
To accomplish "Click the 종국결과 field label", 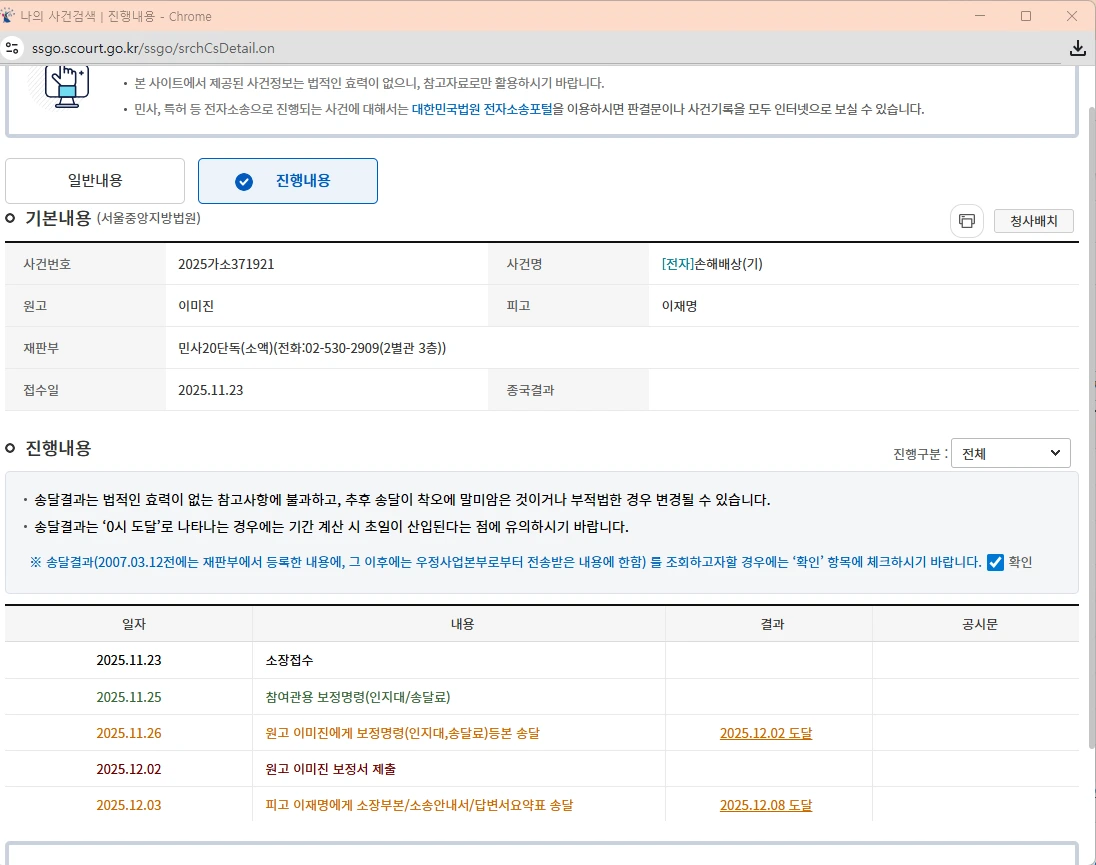I will tap(530, 390).
